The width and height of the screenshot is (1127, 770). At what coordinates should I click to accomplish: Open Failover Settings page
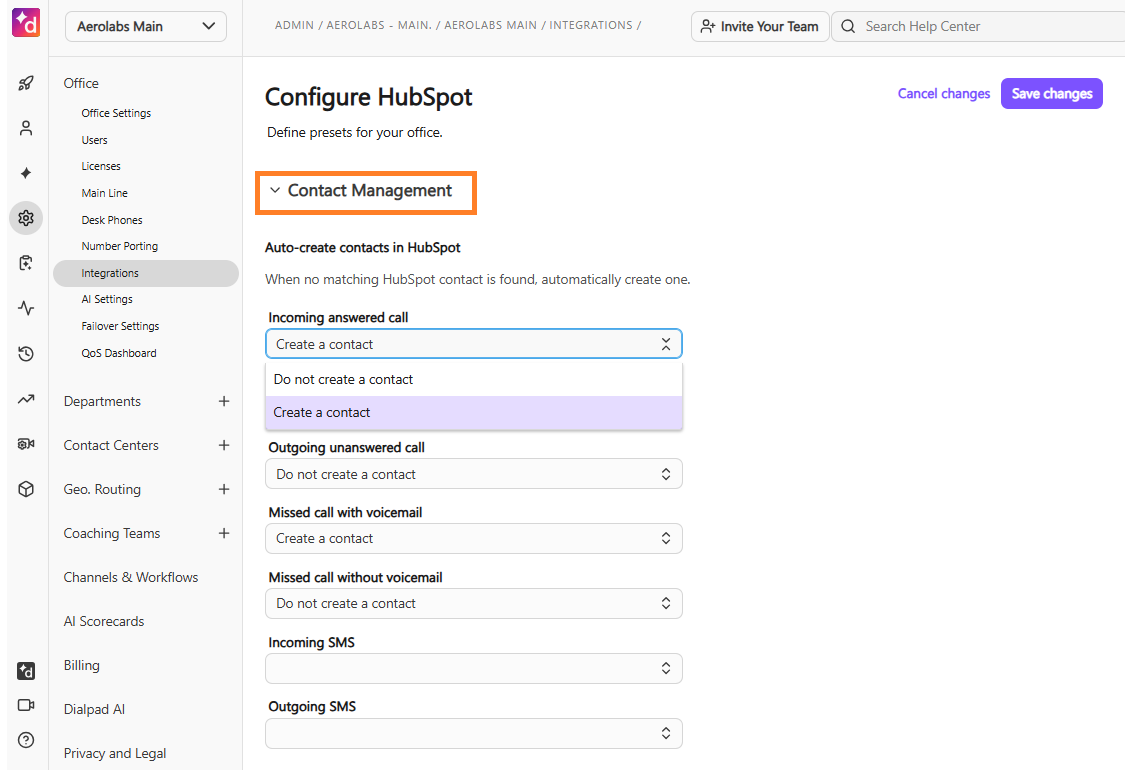(x=121, y=326)
